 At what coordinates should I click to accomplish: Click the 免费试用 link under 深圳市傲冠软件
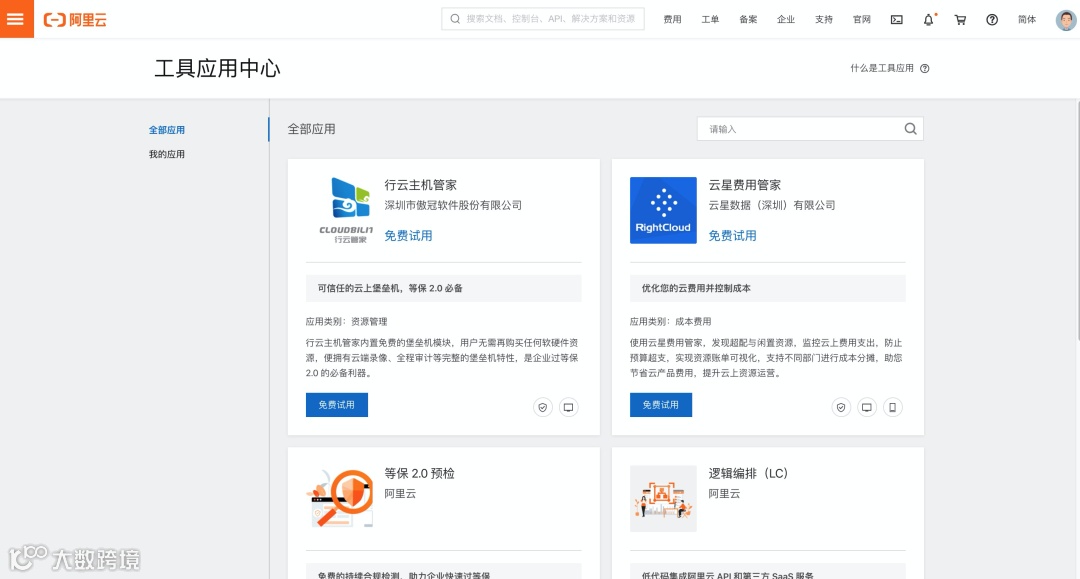[x=408, y=235]
